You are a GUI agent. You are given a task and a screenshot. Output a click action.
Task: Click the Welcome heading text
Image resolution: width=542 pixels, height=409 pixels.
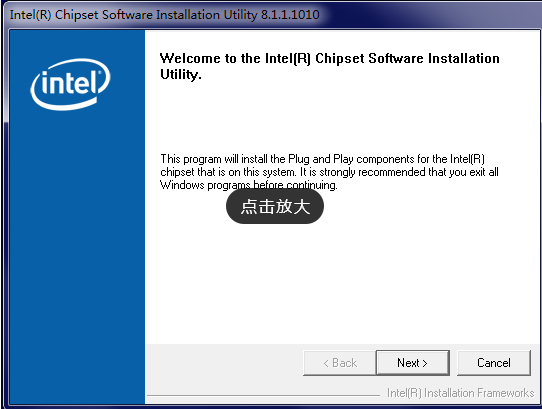[x=329, y=66]
